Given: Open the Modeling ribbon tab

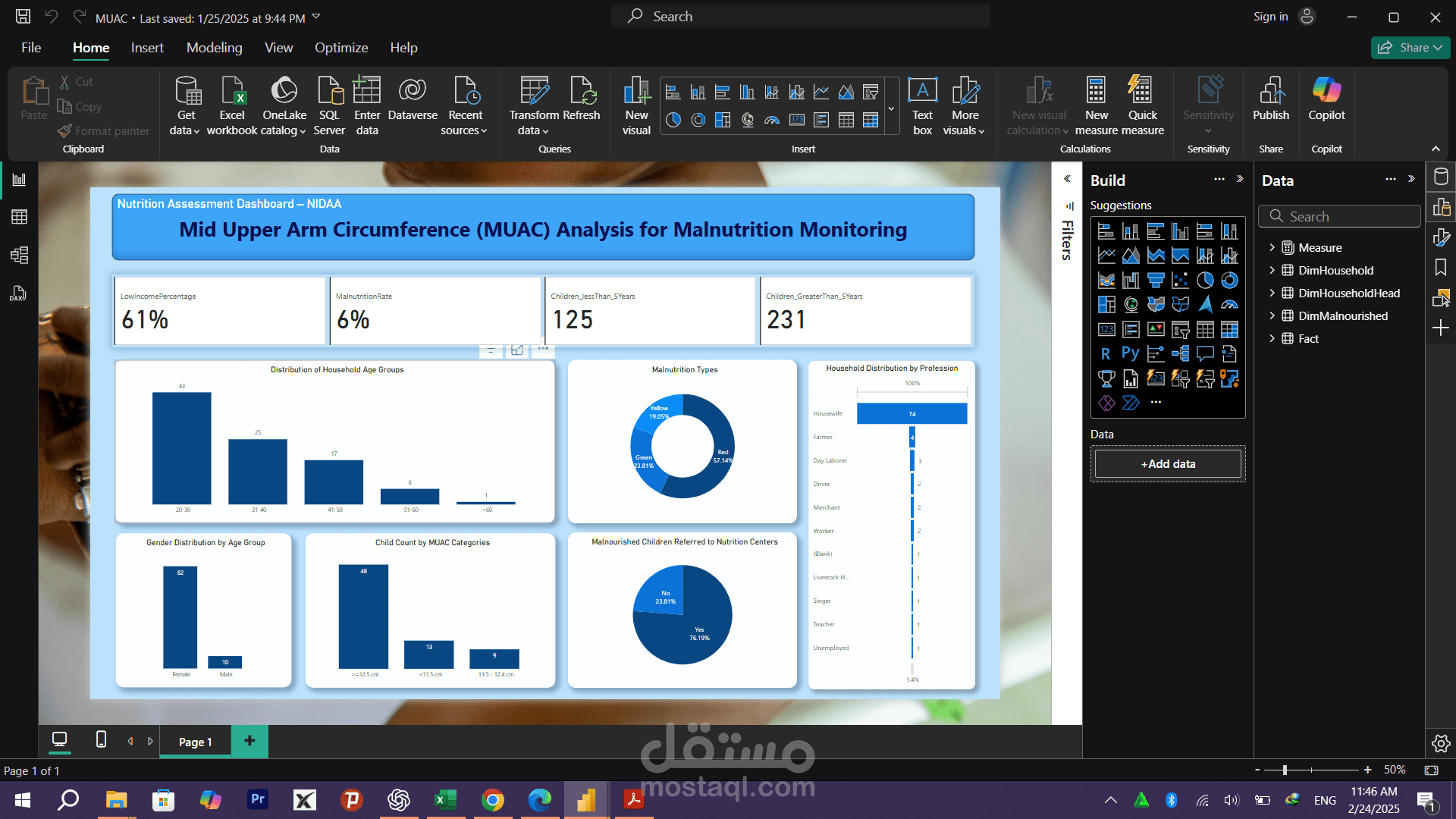Looking at the screenshot, I should point(214,48).
